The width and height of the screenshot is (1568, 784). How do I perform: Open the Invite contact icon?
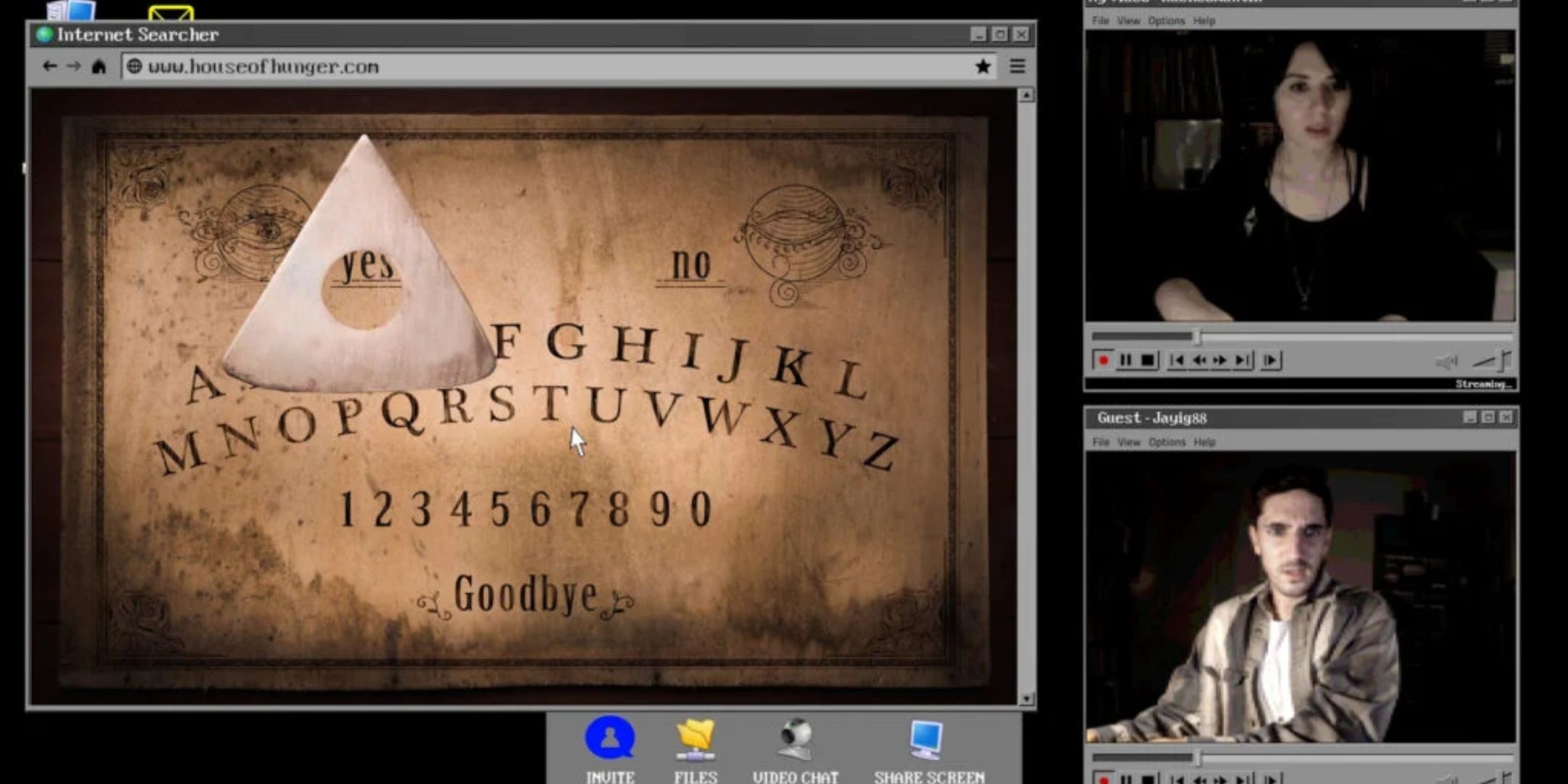click(x=610, y=739)
